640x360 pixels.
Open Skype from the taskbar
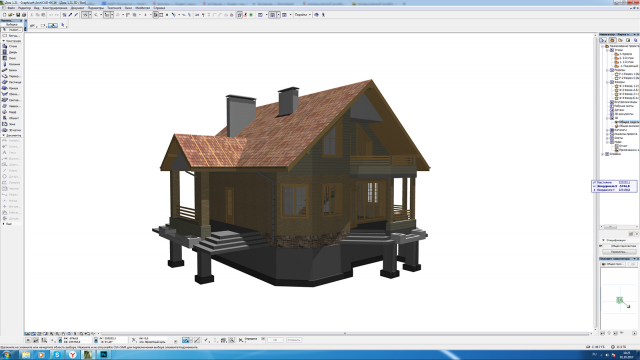tap(57, 355)
